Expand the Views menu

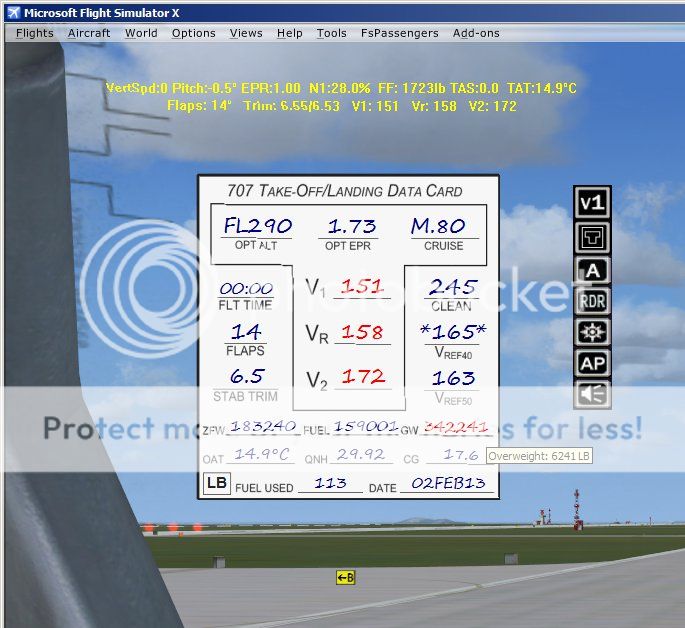pos(246,33)
